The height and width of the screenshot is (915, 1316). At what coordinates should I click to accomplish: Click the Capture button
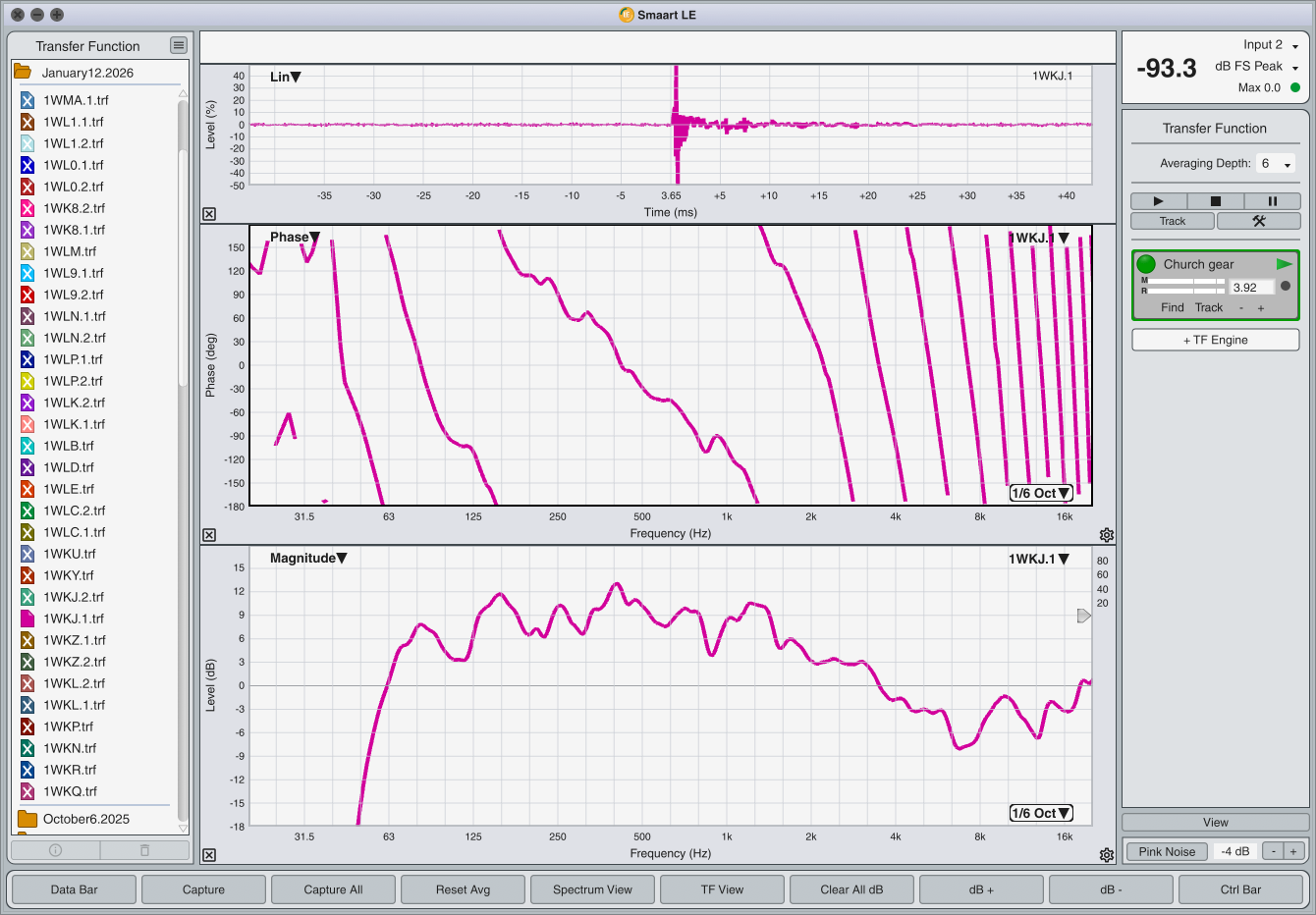coord(203,889)
